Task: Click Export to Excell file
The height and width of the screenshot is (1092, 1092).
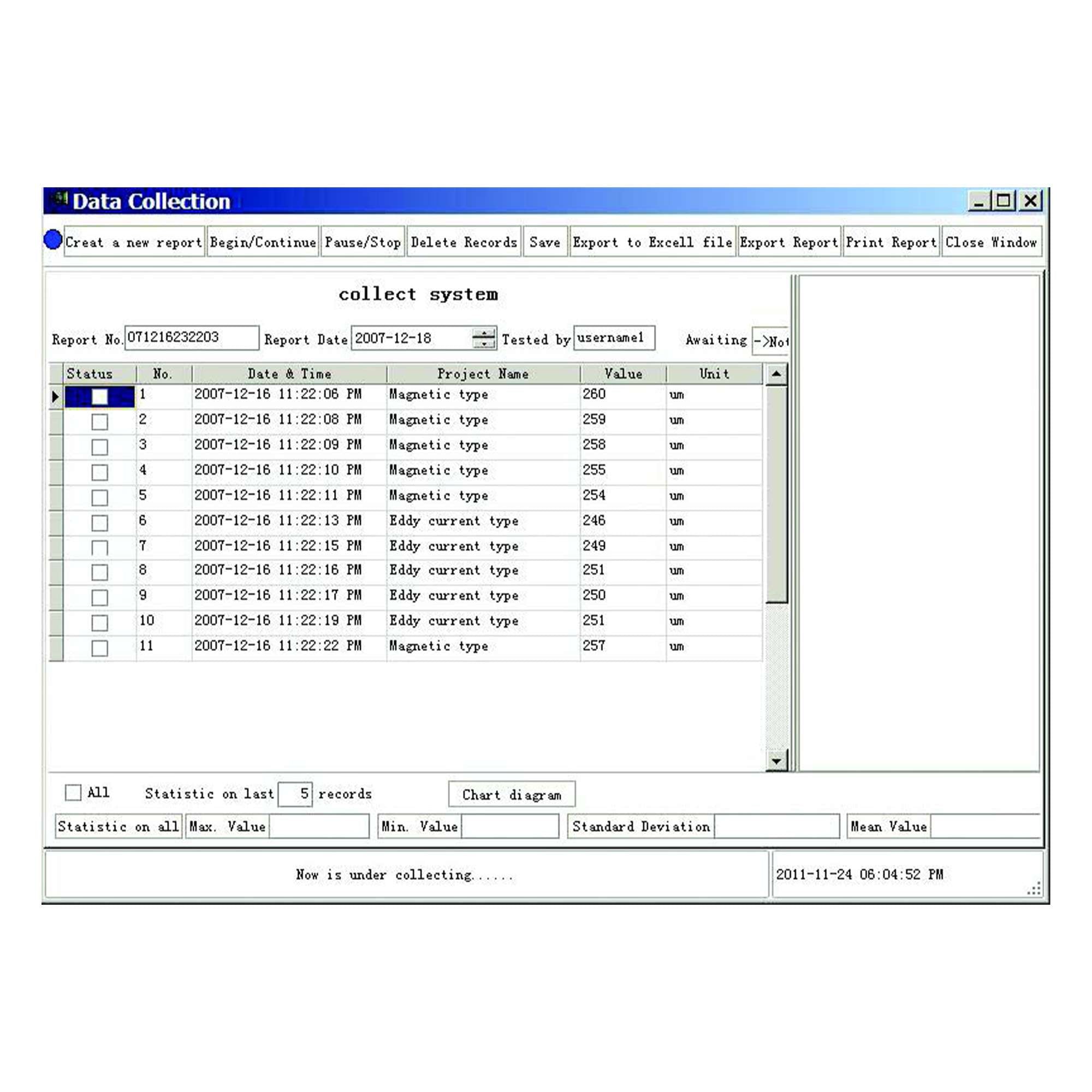Action: (652, 242)
